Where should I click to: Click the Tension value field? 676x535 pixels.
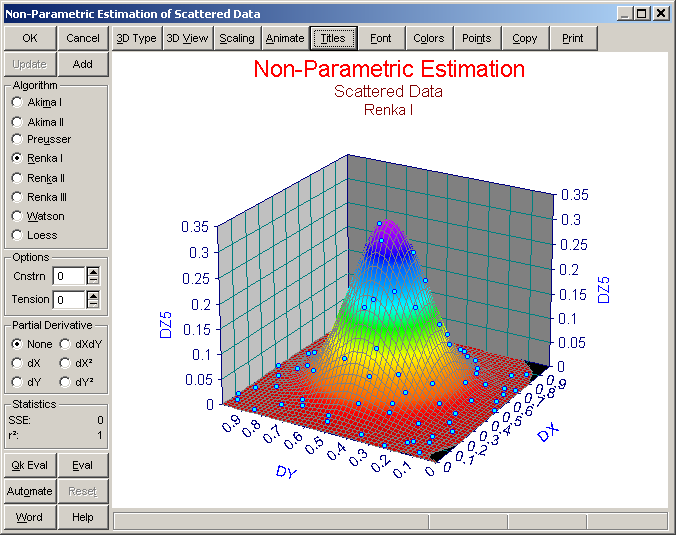coord(69,300)
